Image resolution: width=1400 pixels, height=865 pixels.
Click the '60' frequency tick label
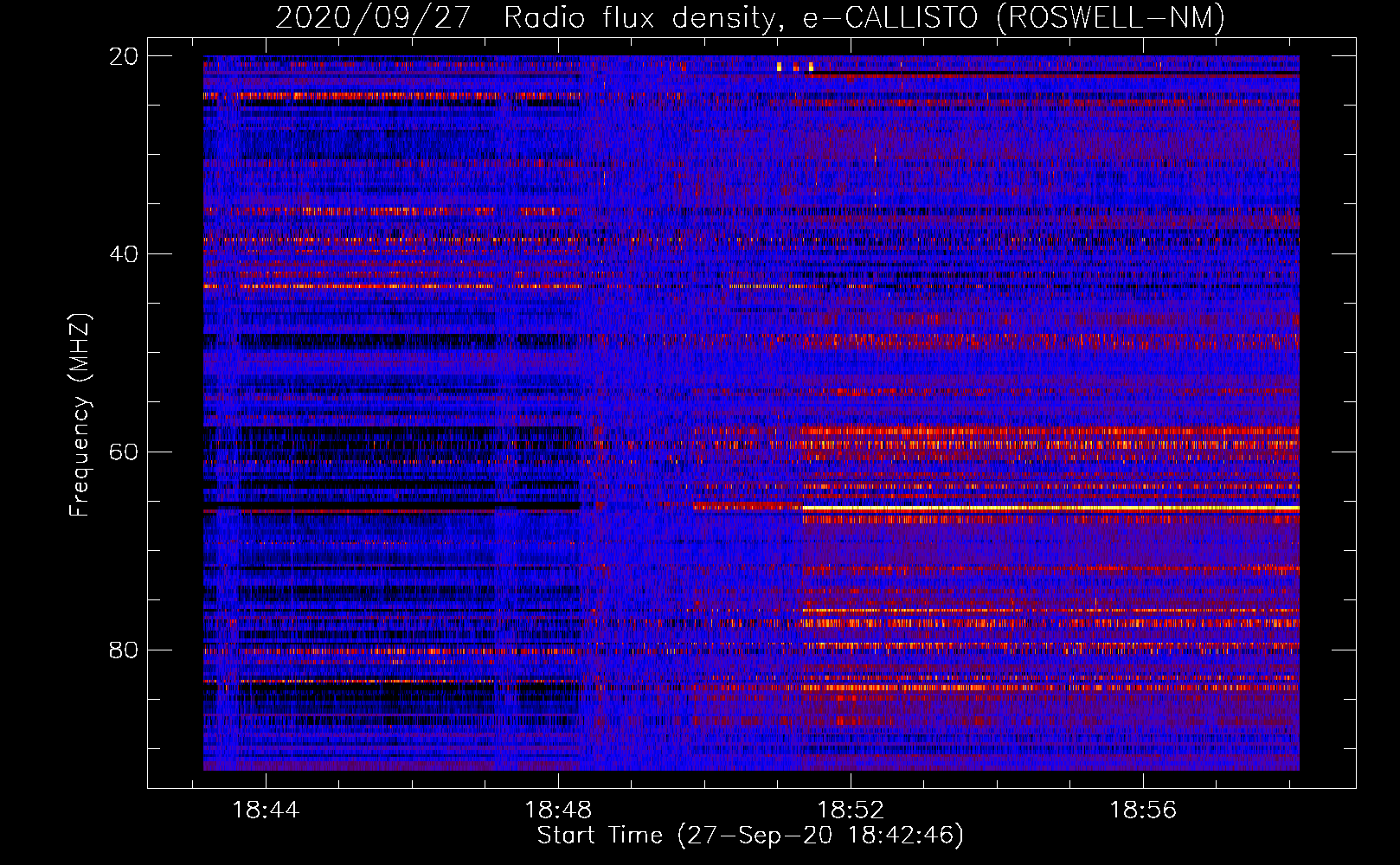click(123, 452)
